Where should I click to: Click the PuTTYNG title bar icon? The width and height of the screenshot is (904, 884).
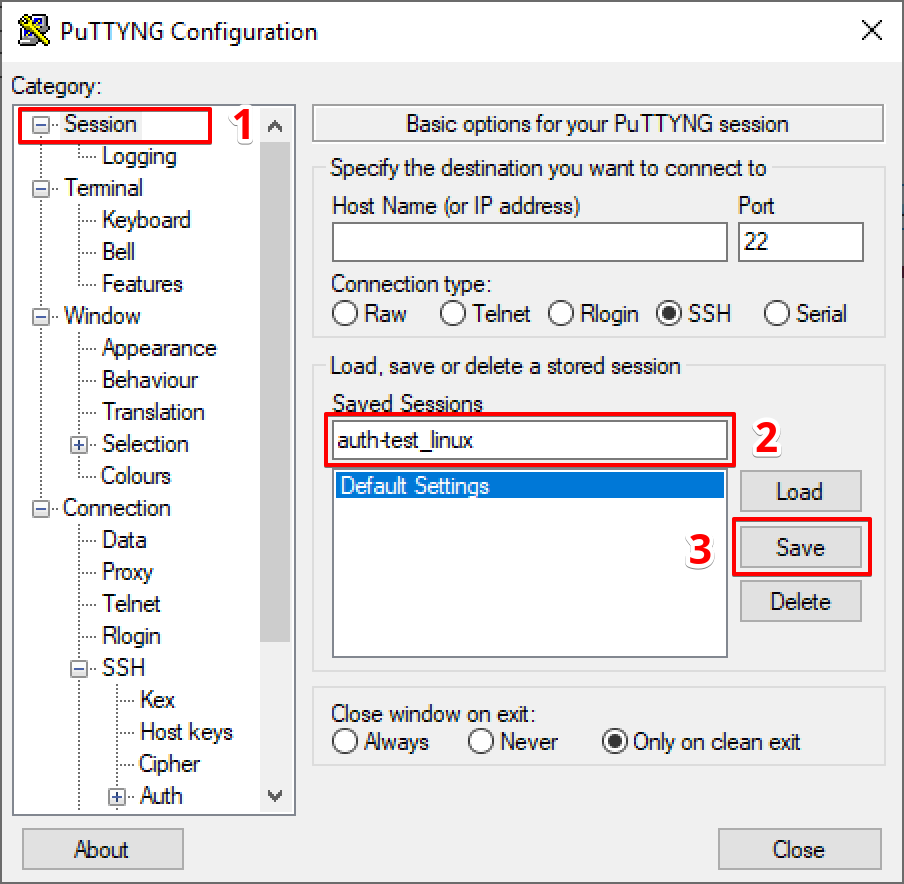pyautogui.click(x=33, y=31)
